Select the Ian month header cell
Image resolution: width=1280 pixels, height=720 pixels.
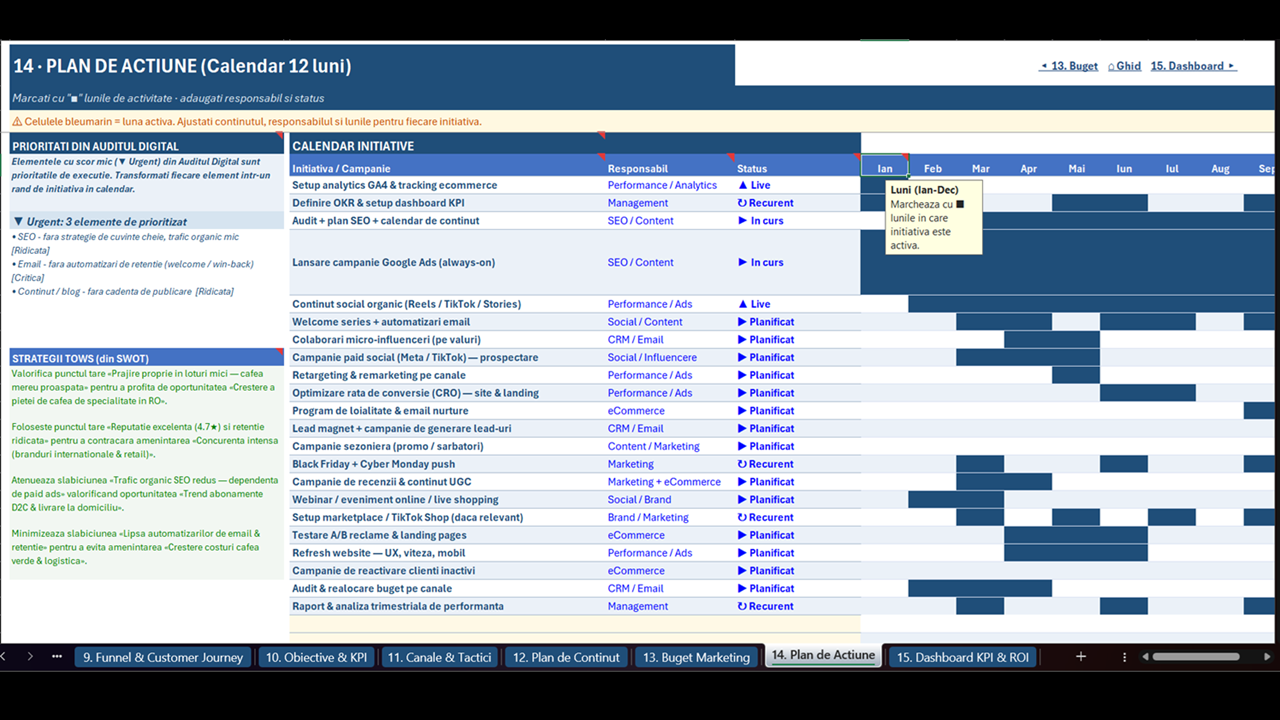(884, 168)
